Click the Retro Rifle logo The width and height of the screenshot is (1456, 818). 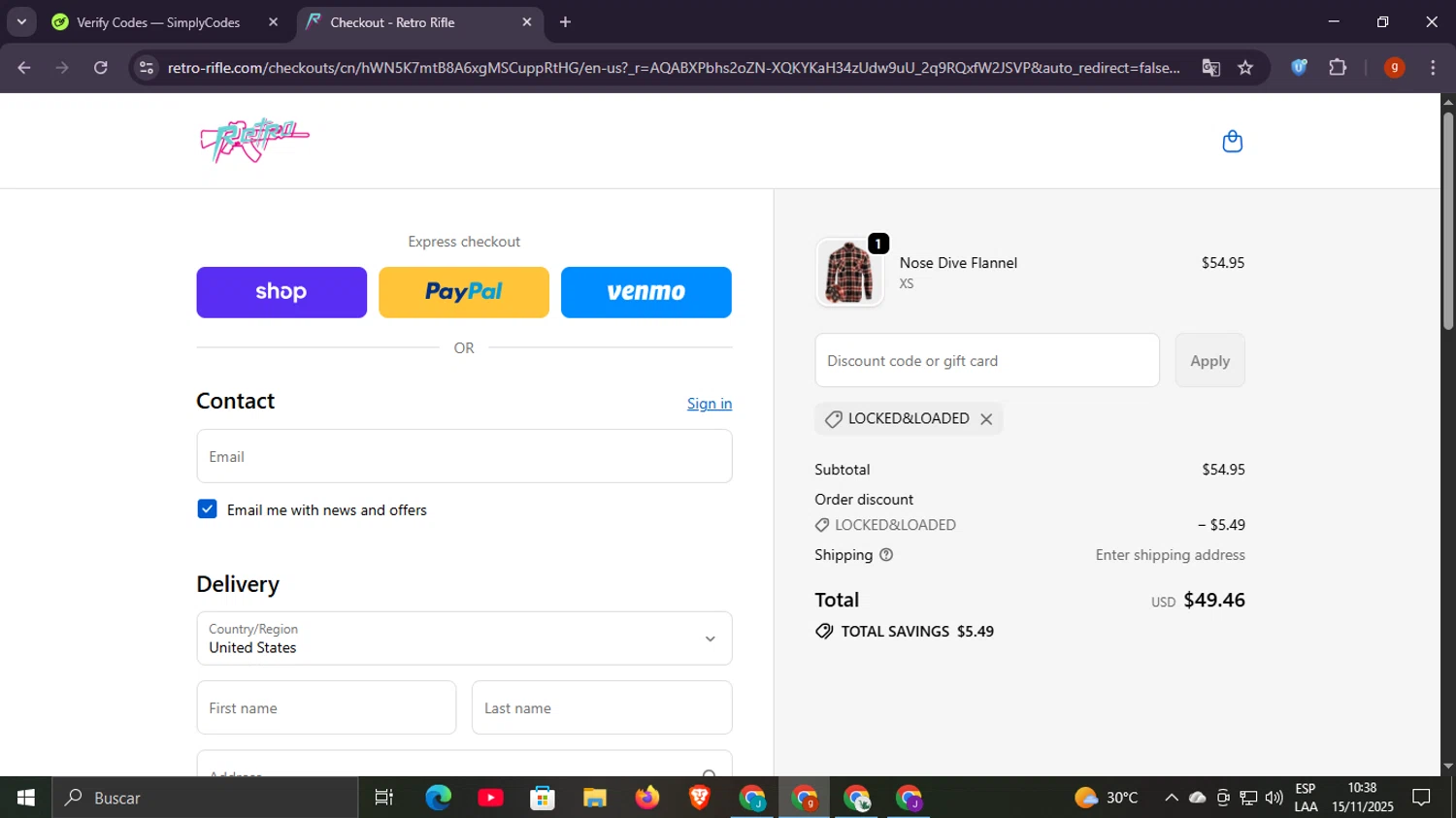pos(254,141)
